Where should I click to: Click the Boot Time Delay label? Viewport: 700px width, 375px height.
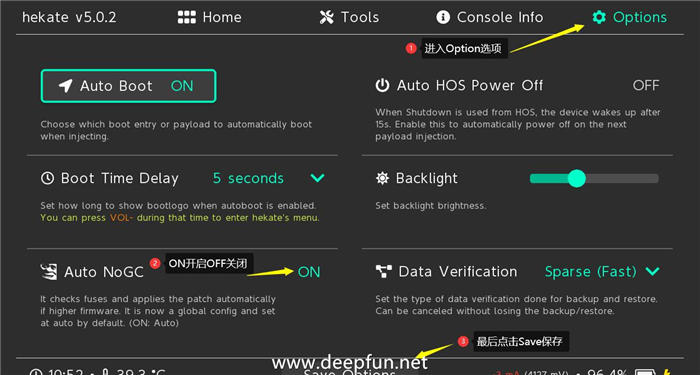[120, 179]
